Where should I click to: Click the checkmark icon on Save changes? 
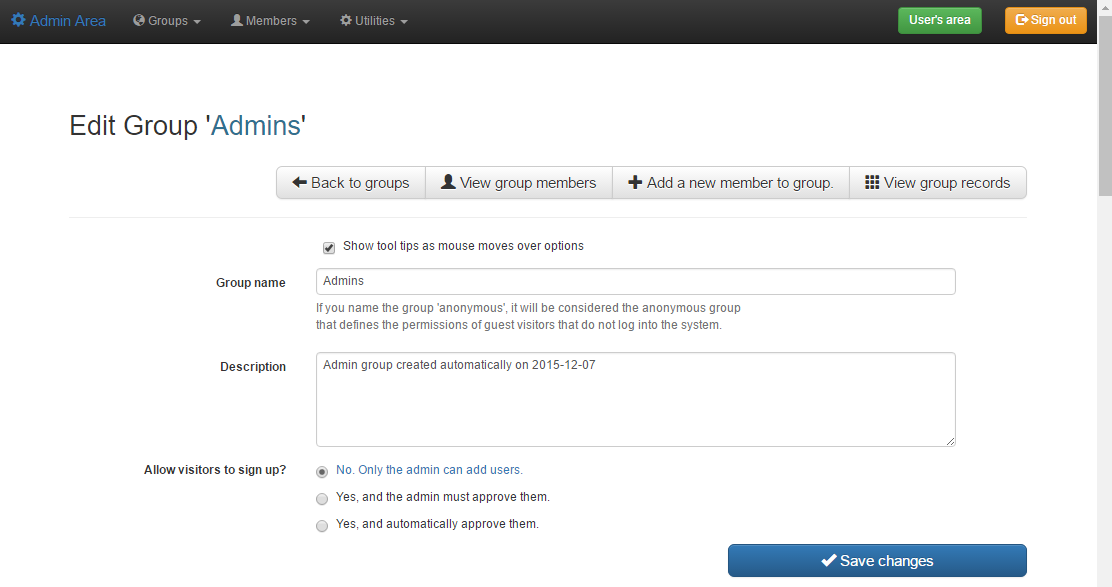(829, 560)
